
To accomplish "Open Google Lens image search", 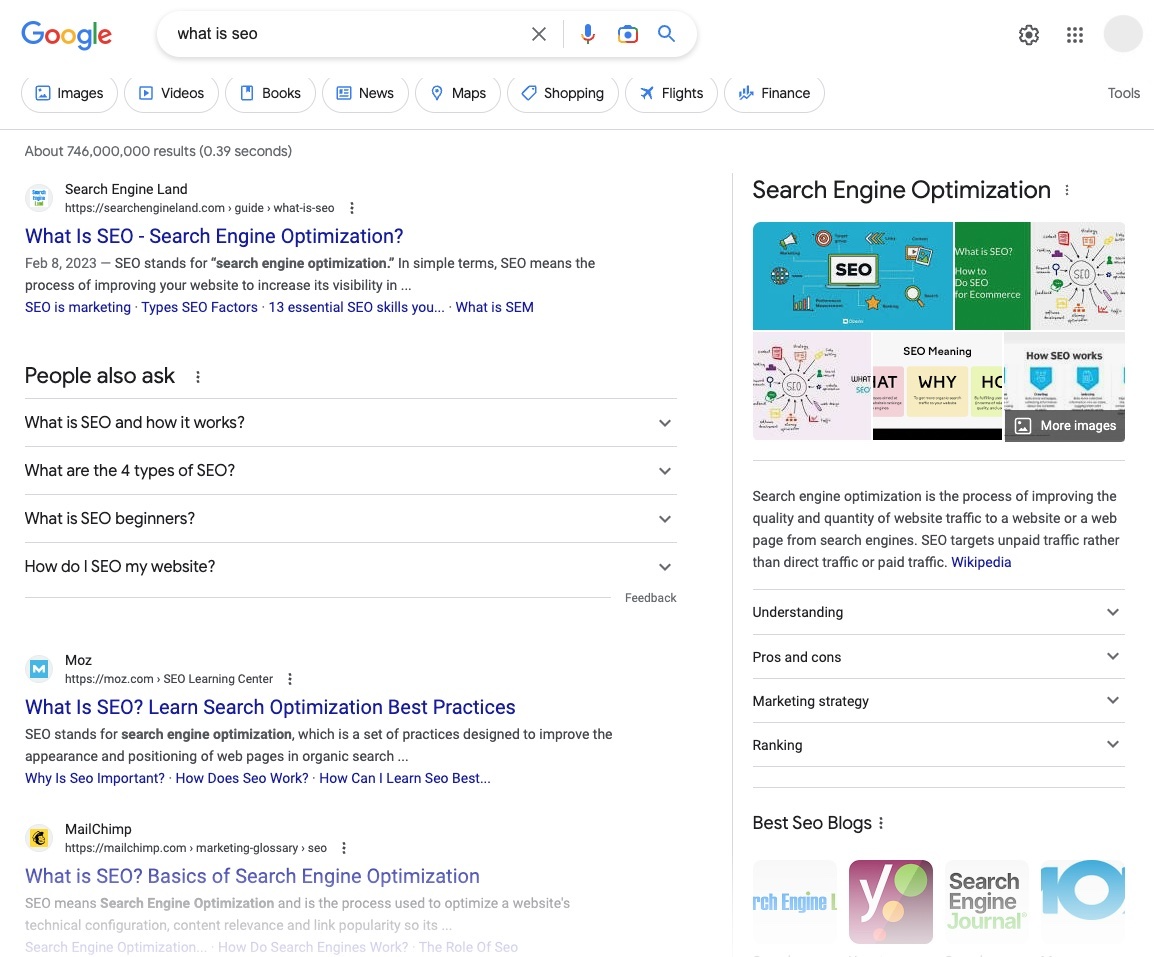I will [x=627, y=35].
